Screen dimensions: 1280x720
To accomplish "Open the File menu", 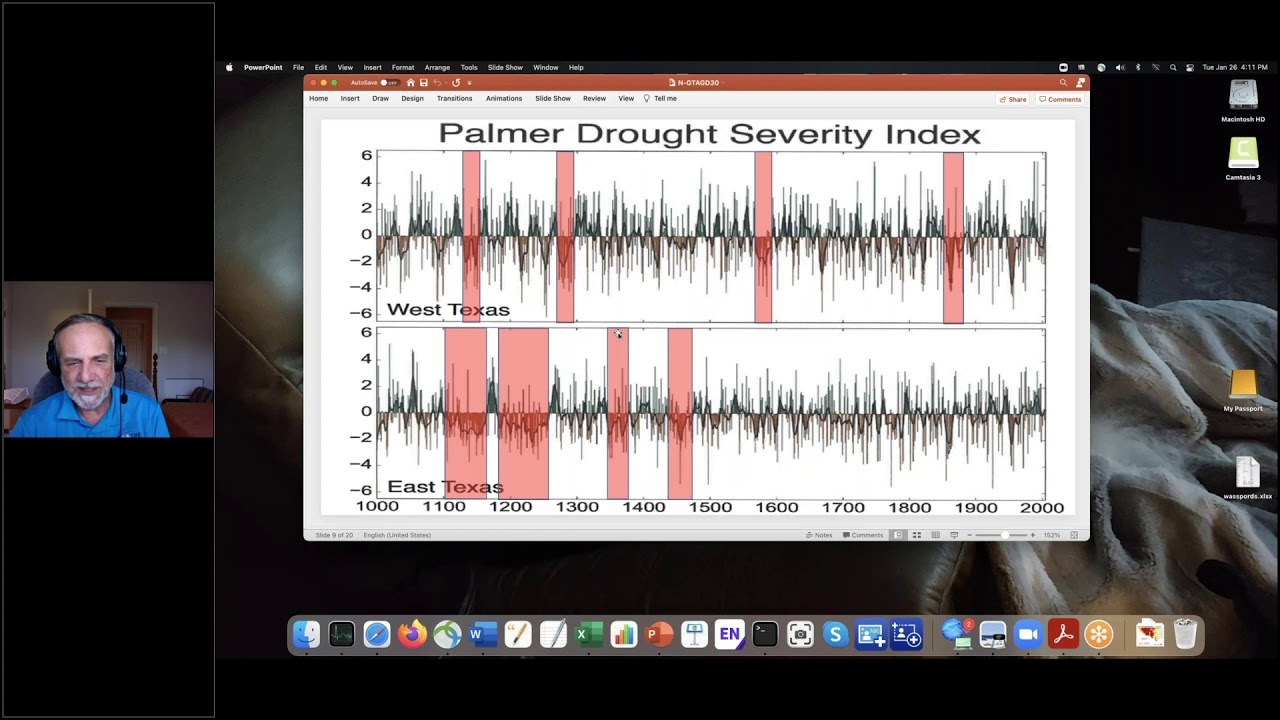I will tap(298, 67).
